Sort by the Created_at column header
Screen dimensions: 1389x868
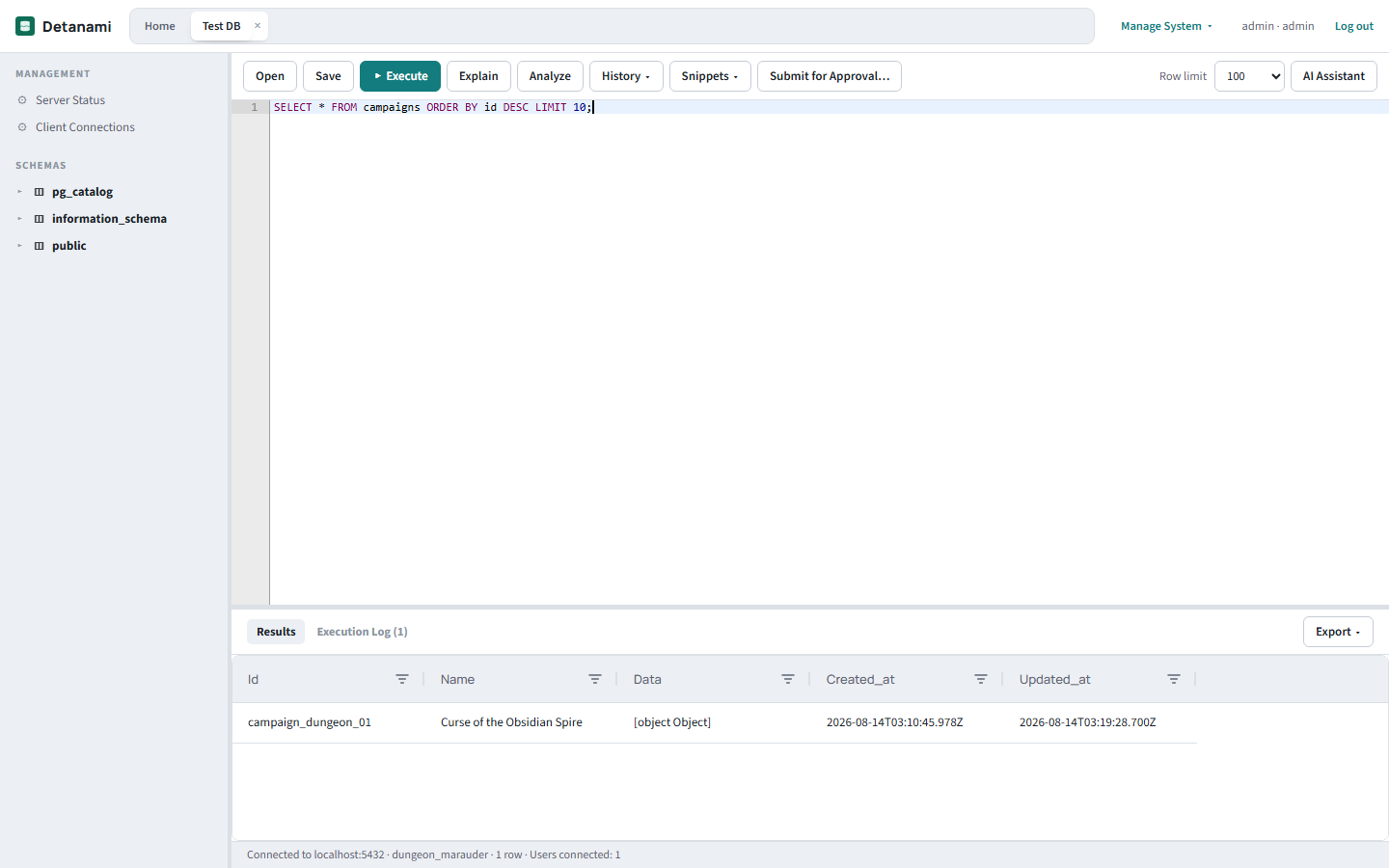pos(860,680)
